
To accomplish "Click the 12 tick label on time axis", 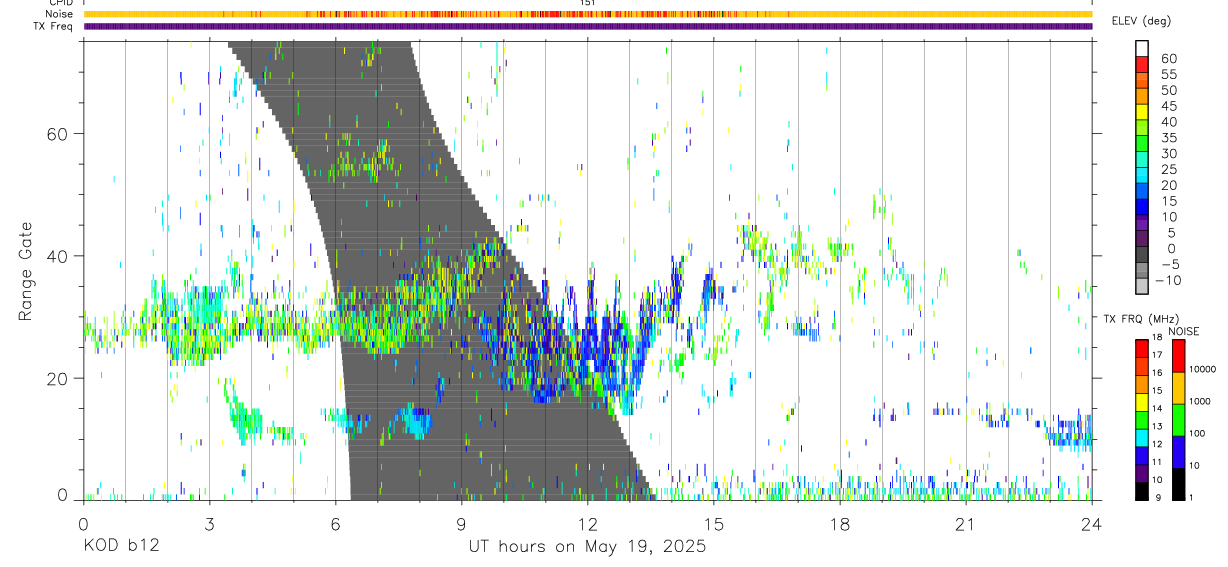I will tap(588, 523).
